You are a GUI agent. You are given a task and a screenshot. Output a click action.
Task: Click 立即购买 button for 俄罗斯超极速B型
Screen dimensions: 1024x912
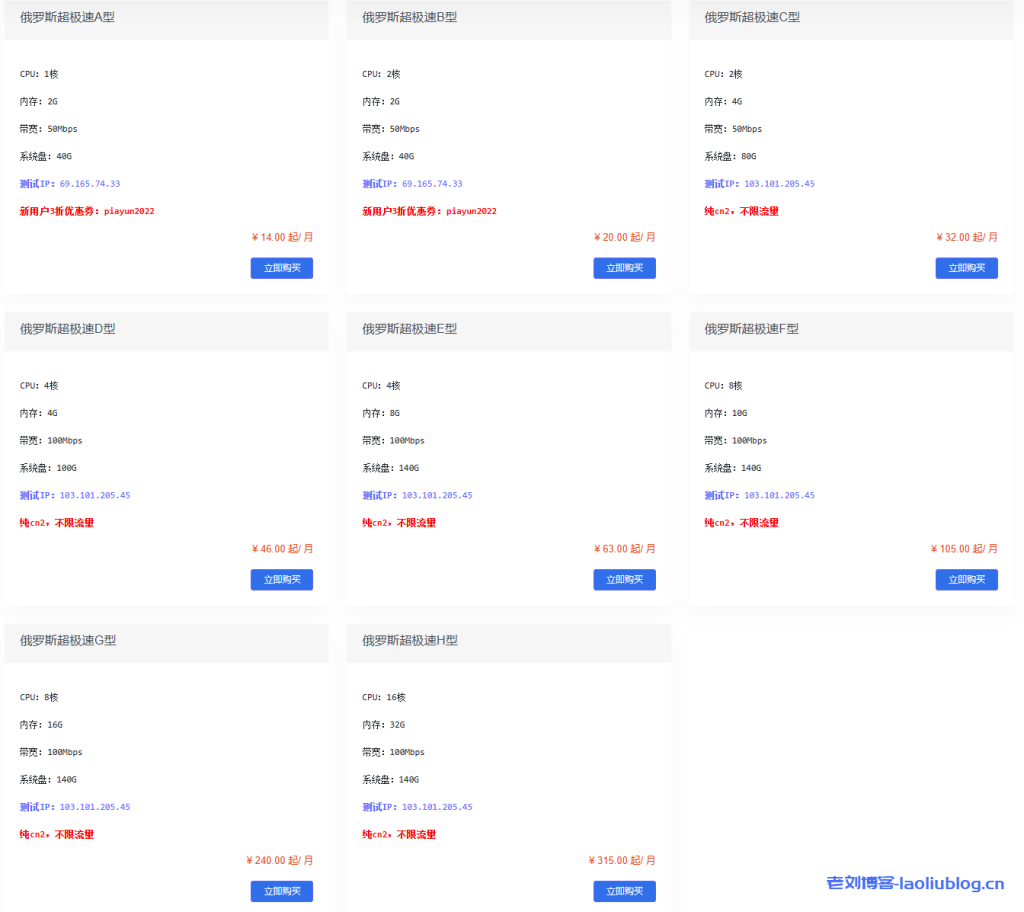point(624,268)
